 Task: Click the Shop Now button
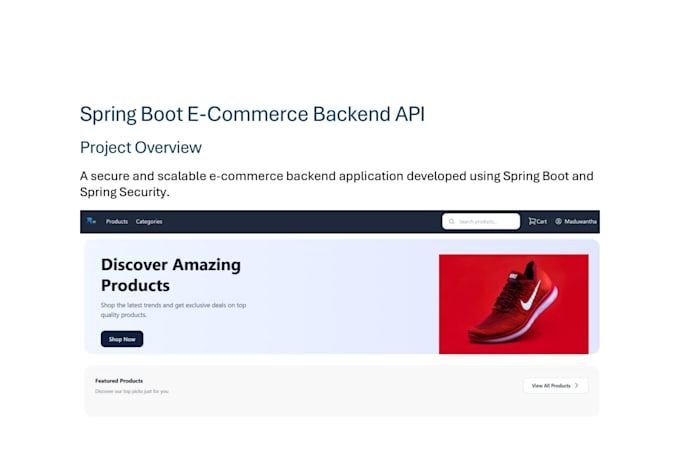pos(122,339)
